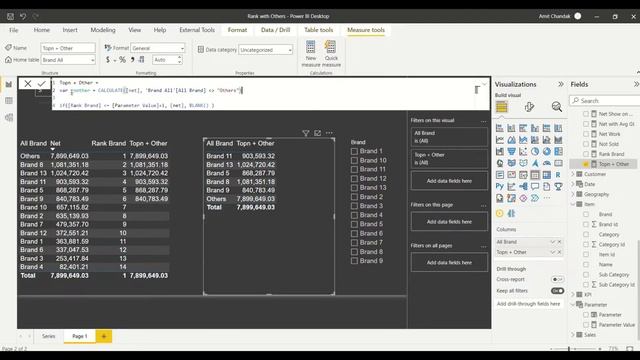Open the Table tools tab
The width and height of the screenshot is (640, 360).
pyautogui.click(x=318, y=30)
